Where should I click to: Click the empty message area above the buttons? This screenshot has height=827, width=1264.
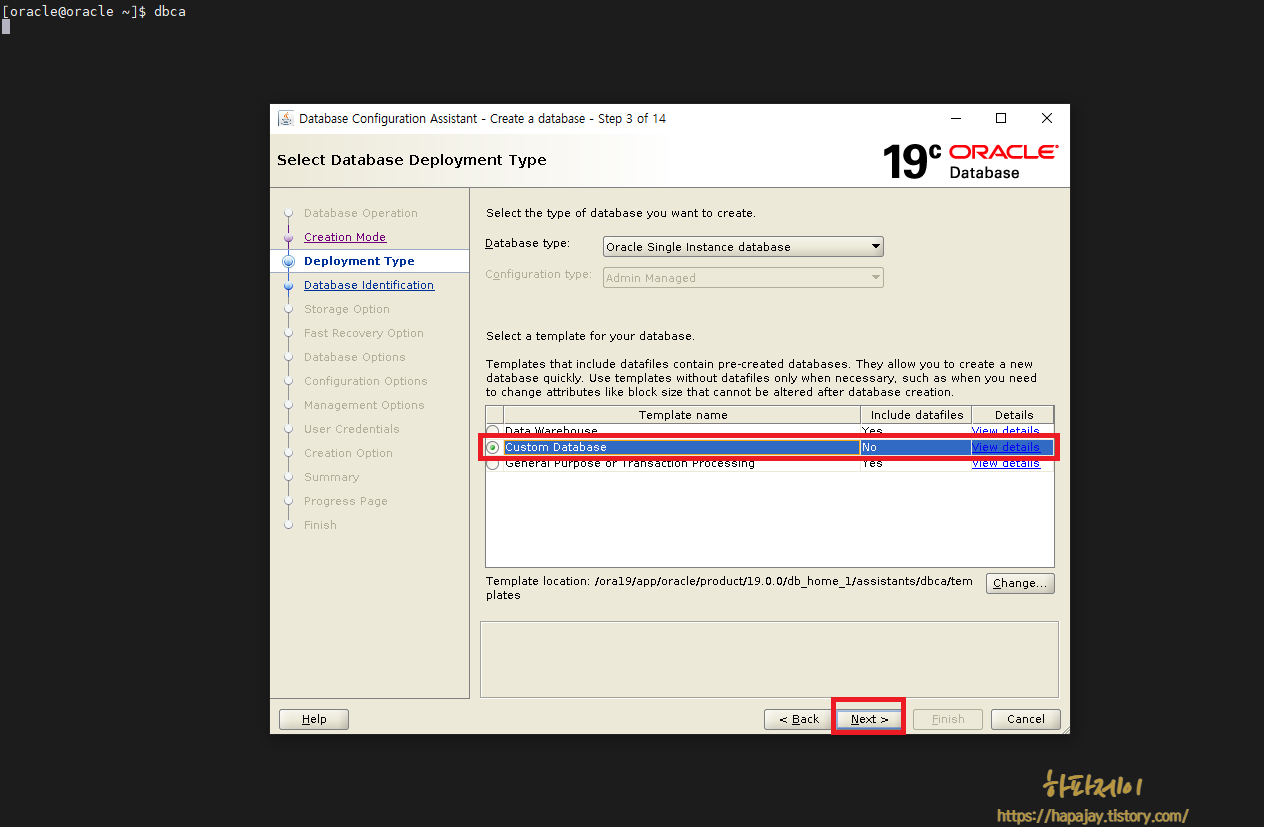click(x=769, y=659)
